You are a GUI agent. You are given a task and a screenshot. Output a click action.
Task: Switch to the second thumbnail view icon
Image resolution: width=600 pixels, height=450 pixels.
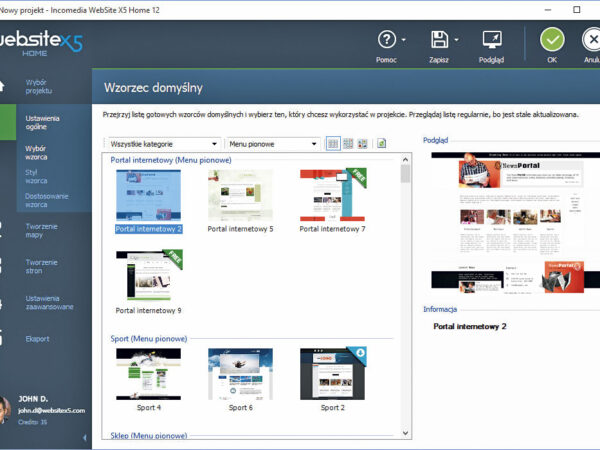(x=348, y=144)
